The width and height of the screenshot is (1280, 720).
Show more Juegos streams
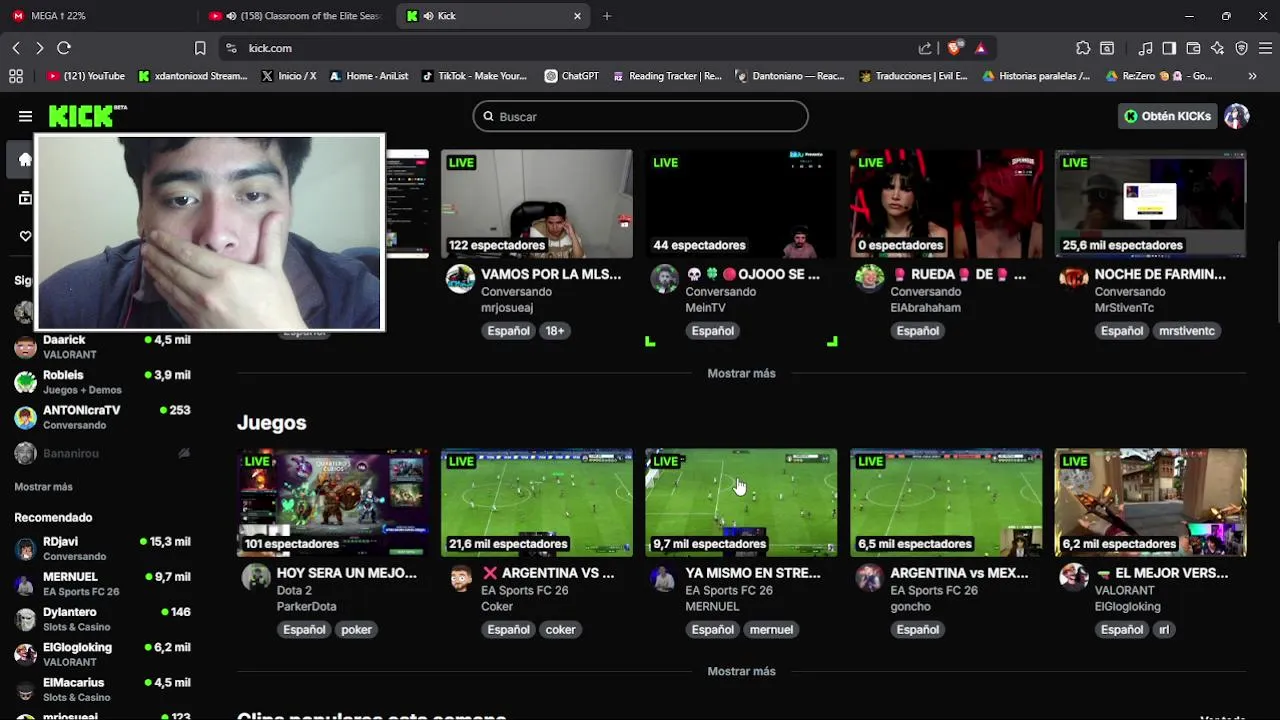[741, 671]
